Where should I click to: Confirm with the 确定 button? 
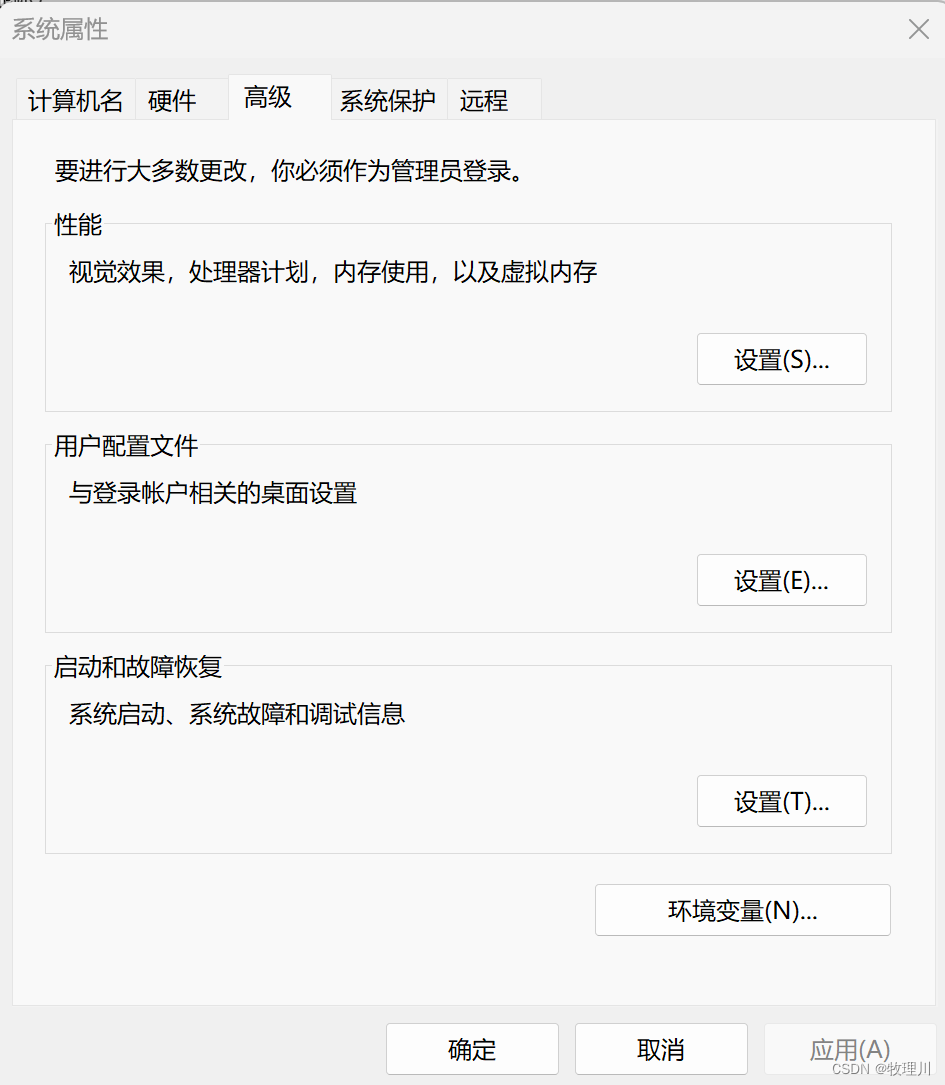(472, 1049)
